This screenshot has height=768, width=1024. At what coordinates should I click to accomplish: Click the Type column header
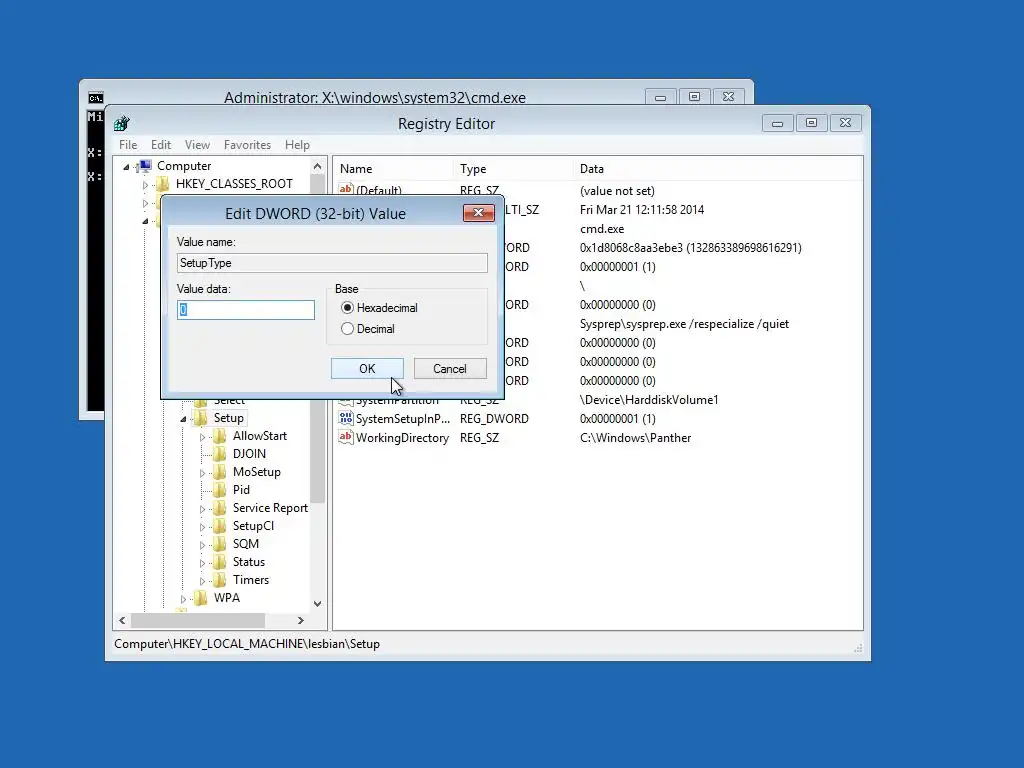click(x=513, y=168)
